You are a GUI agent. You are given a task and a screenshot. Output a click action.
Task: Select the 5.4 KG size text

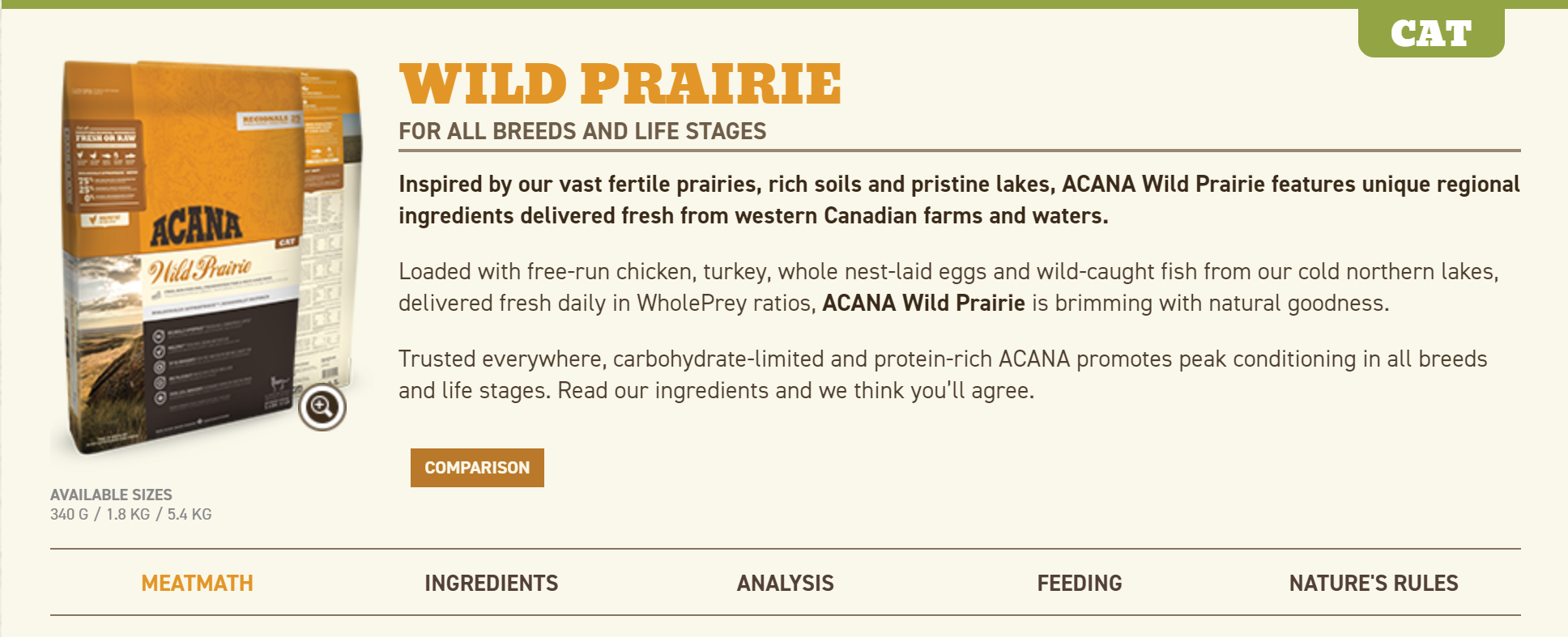[x=190, y=514]
